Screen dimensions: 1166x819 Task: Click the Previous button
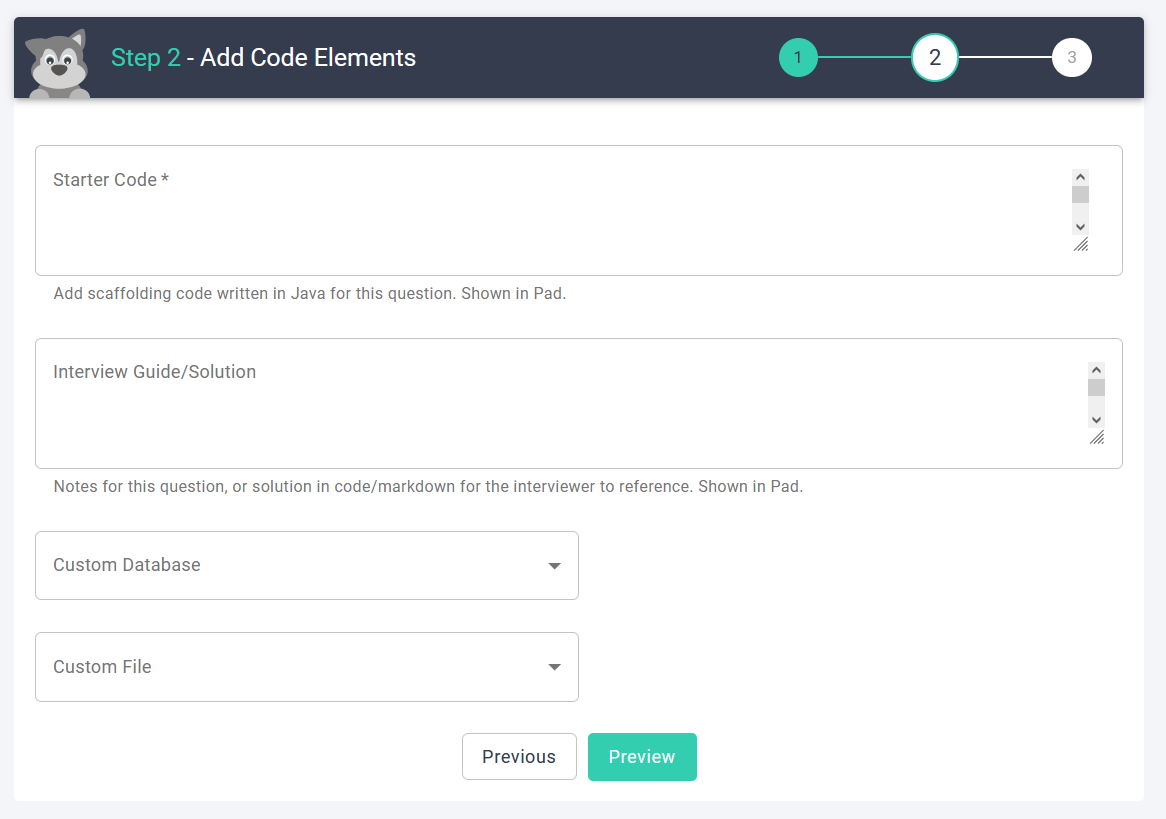[519, 757]
